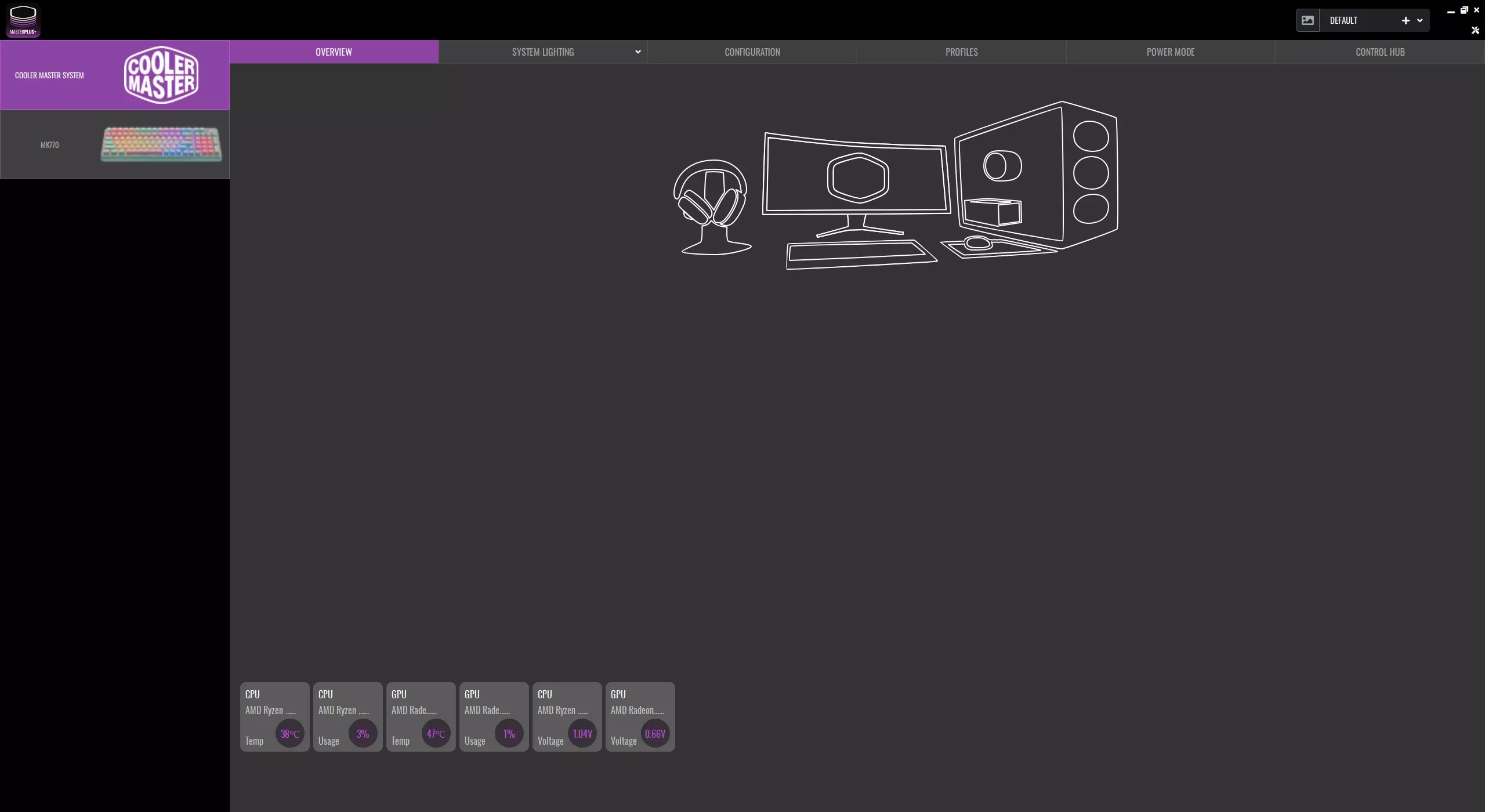
Task: Open the GPU Voltage sensor card
Action: pyautogui.click(x=640, y=717)
